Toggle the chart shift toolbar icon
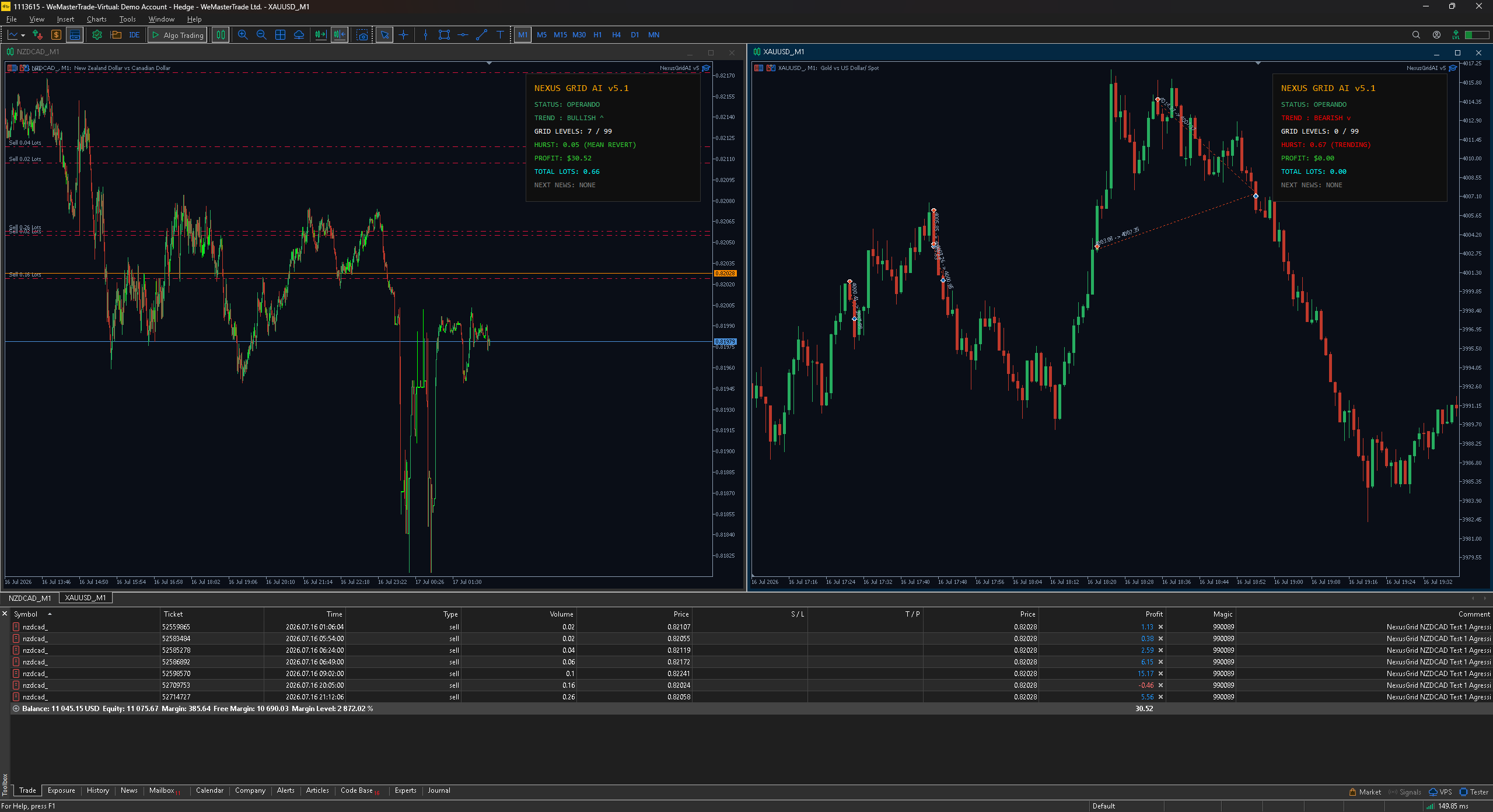This screenshot has height=812, width=1493. [340, 35]
